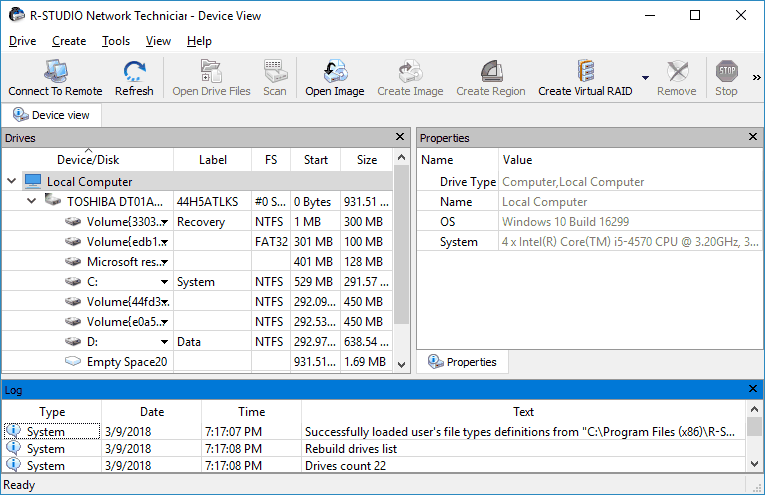Click the Stop toolbar icon
Viewport: 765px width, 495px height.
tap(726, 71)
